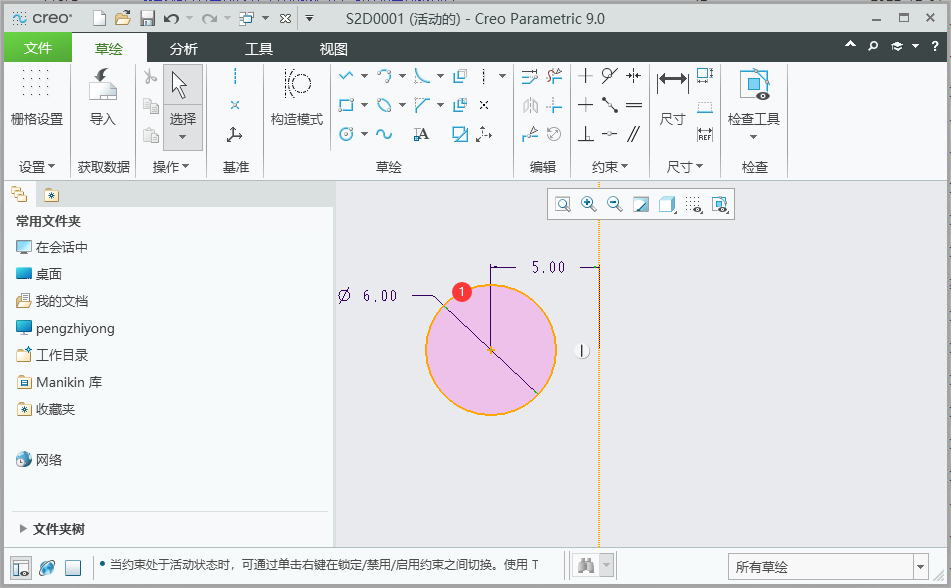The width and height of the screenshot is (951, 588).
Task: Open the 所有草绘 selection filter combo box
Action: (828, 567)
